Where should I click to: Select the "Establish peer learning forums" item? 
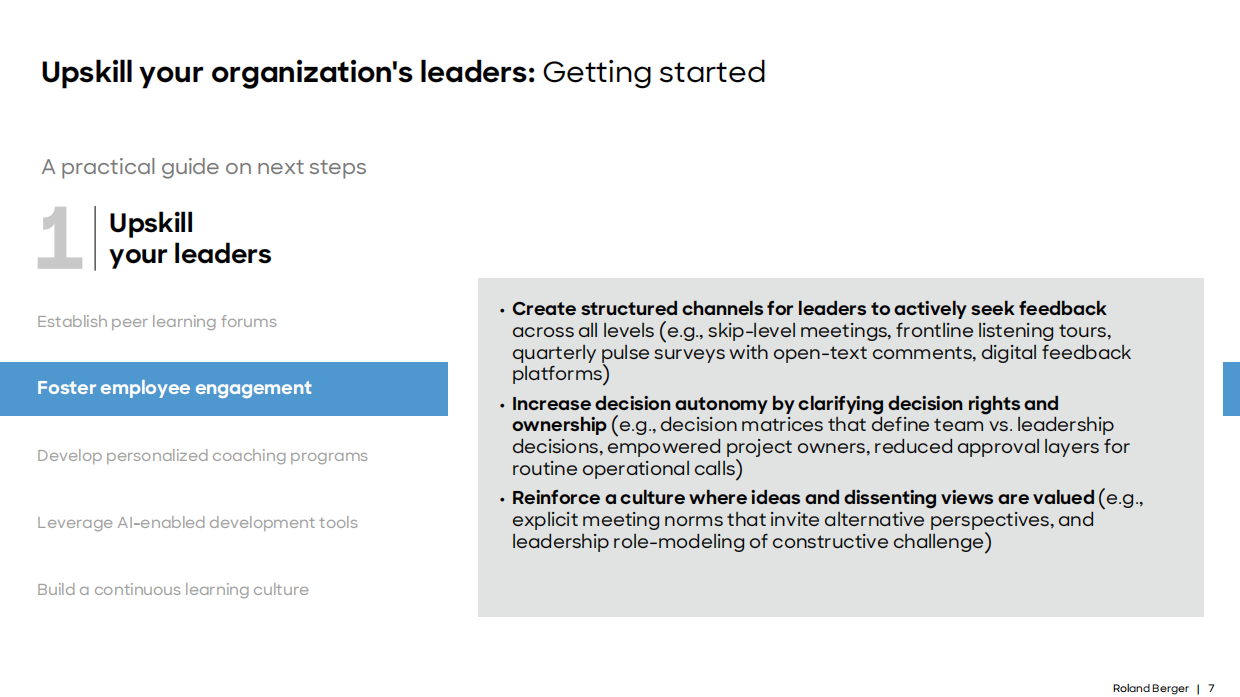(x=157, y=322)
